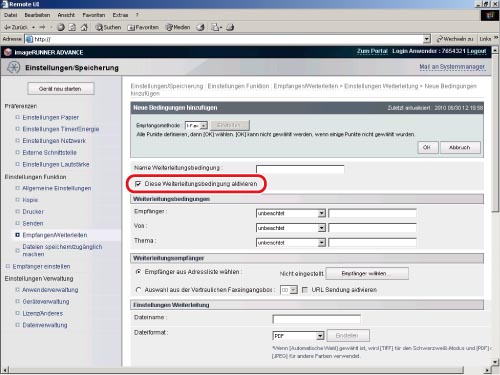Click the Empfänger condition text field
The width and height of the screenshot is (500, 375).
click(372, 213)
